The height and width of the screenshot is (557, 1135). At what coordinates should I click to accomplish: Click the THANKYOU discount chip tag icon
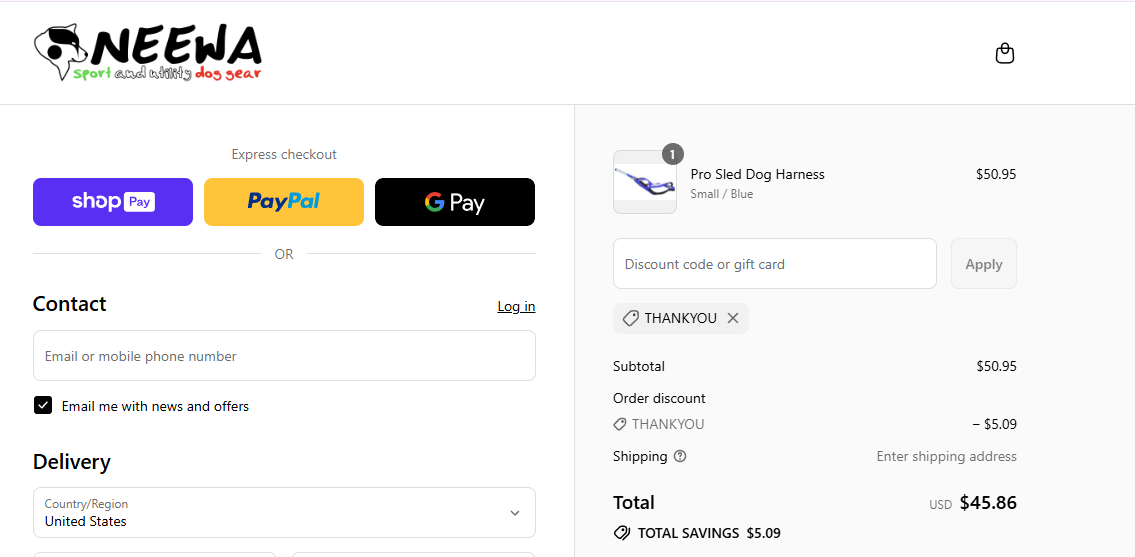point(630,318)
